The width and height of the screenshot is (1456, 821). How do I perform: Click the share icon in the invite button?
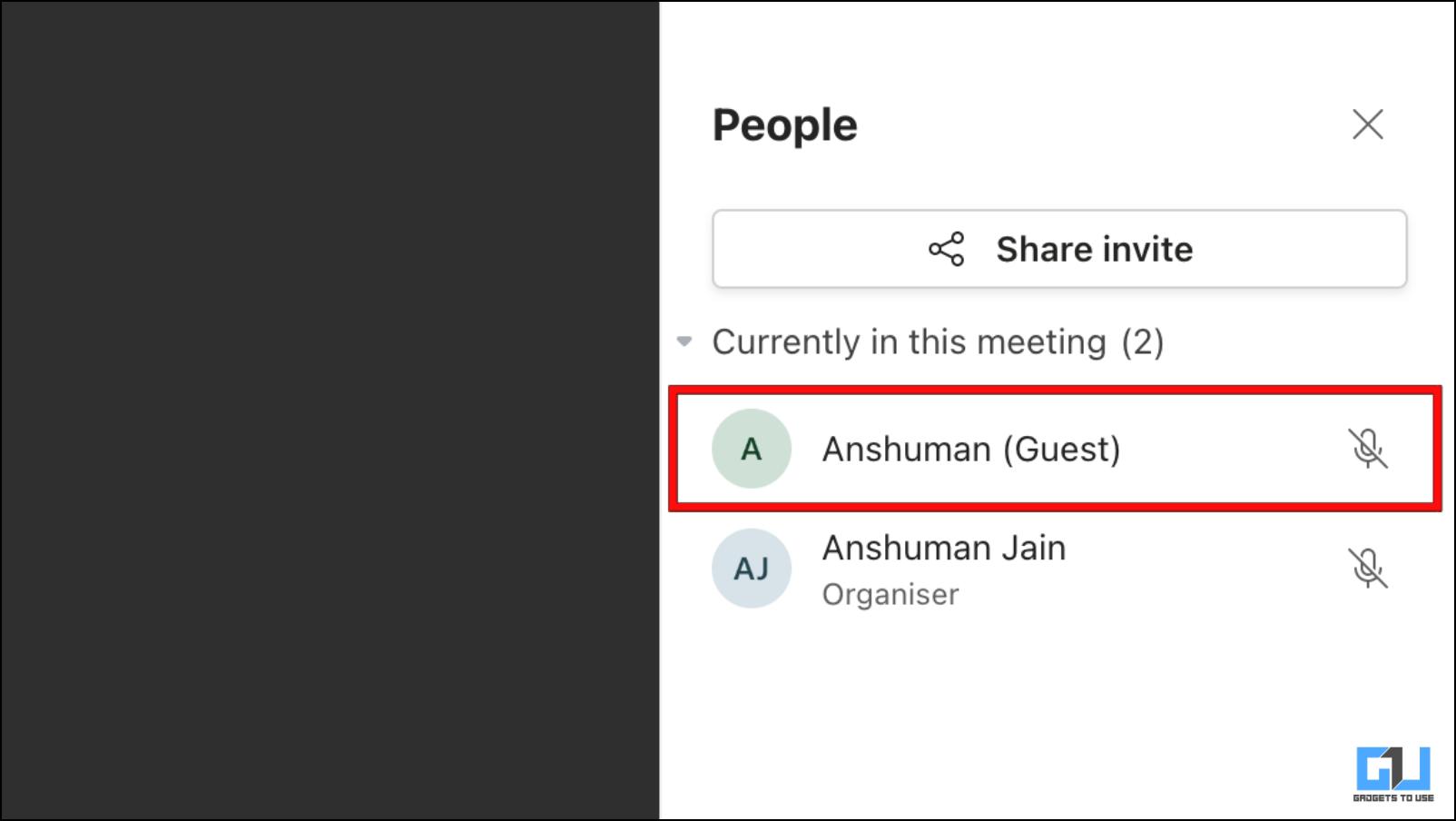point(946,249)
